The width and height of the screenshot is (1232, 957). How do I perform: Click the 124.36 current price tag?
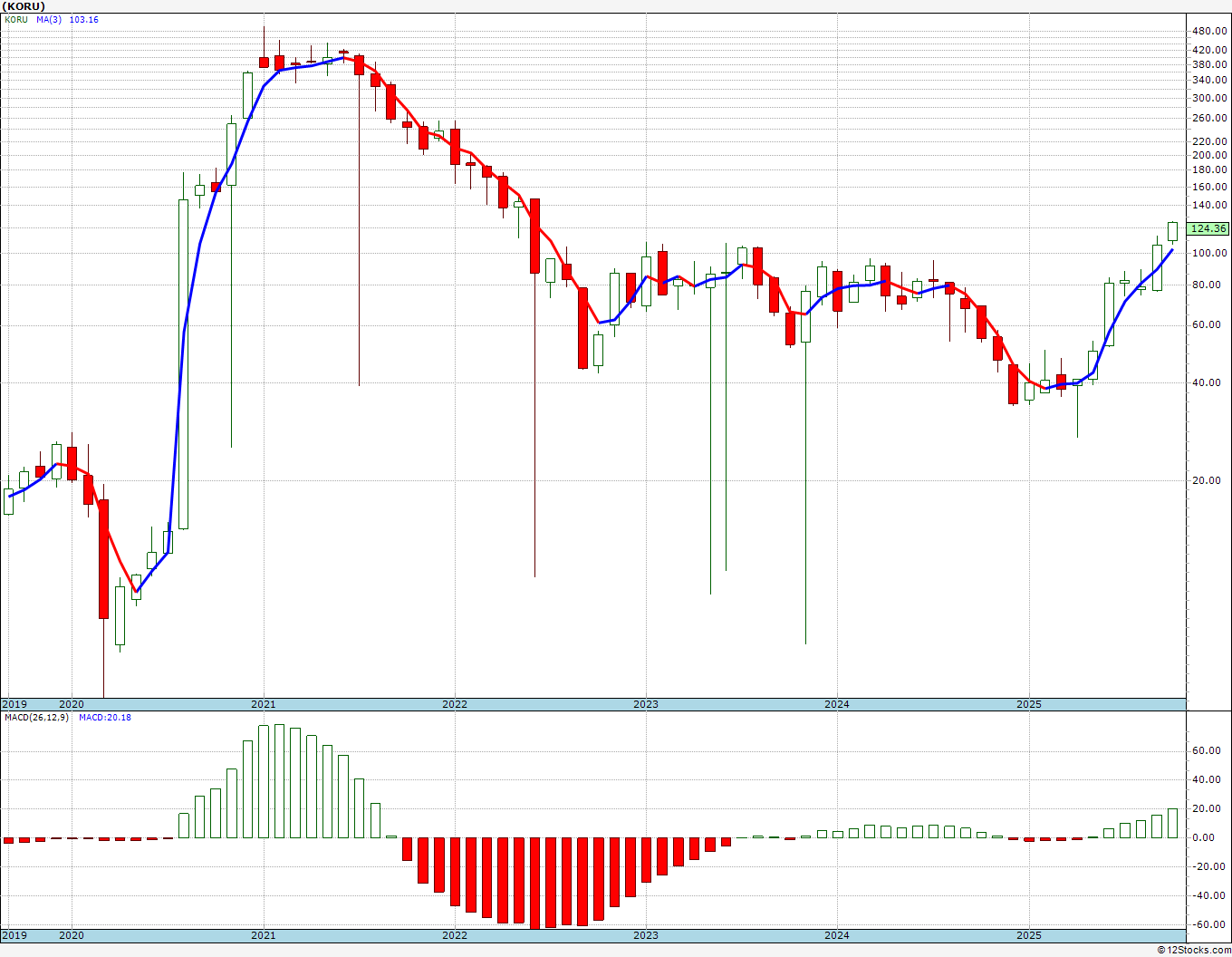coord(1209,229)
